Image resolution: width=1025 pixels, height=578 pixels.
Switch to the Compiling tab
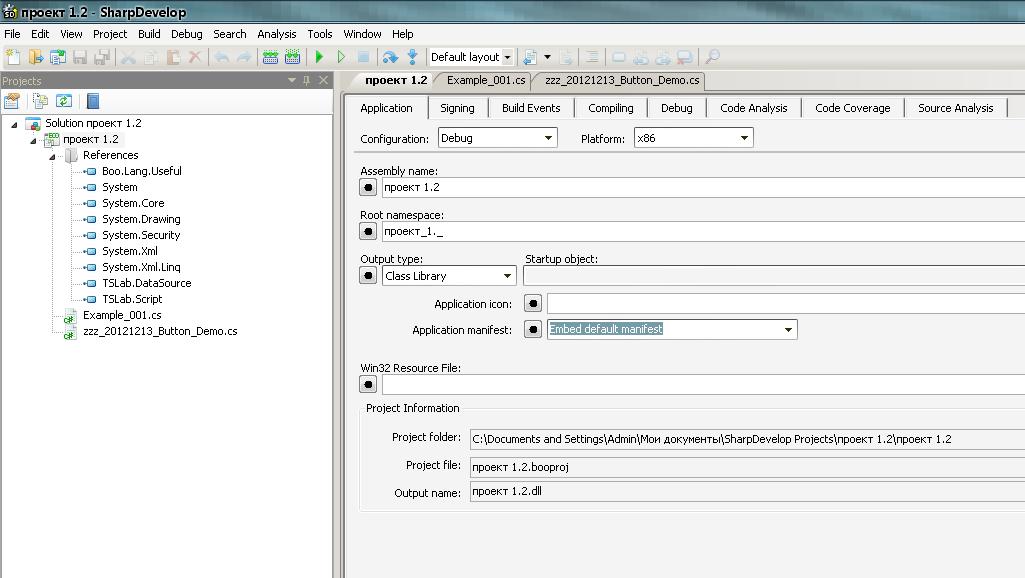click(610, 108)
